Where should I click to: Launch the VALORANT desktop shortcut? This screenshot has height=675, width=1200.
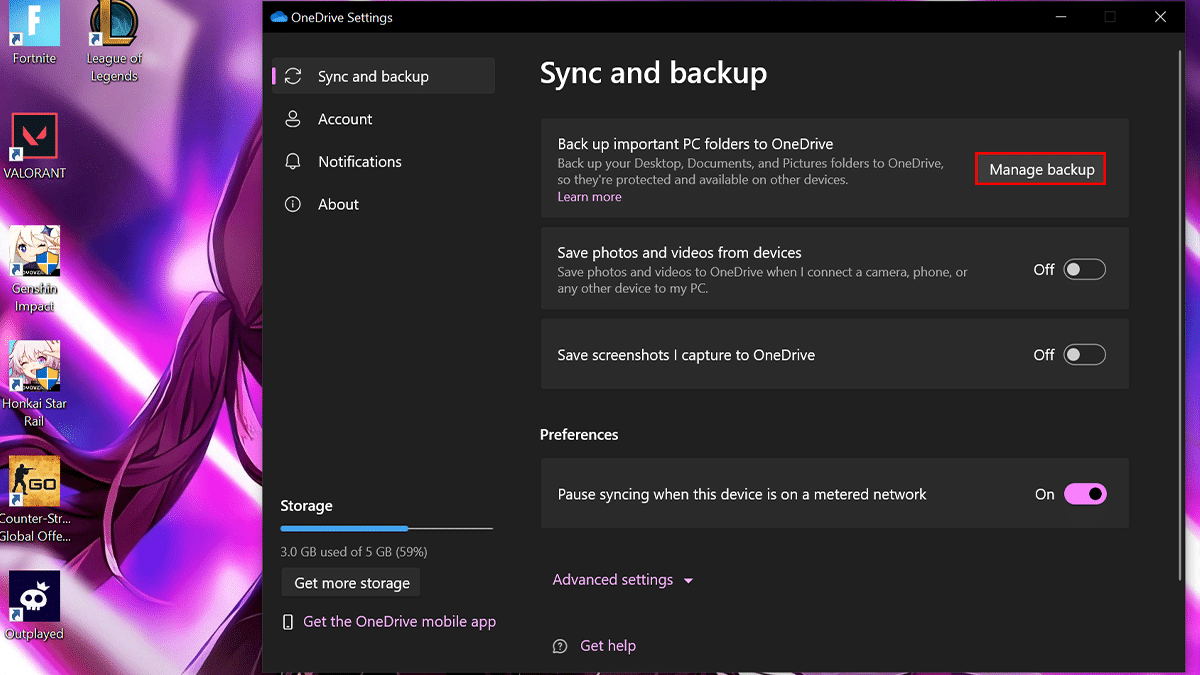pyautogui.click(x=34, y=138)
